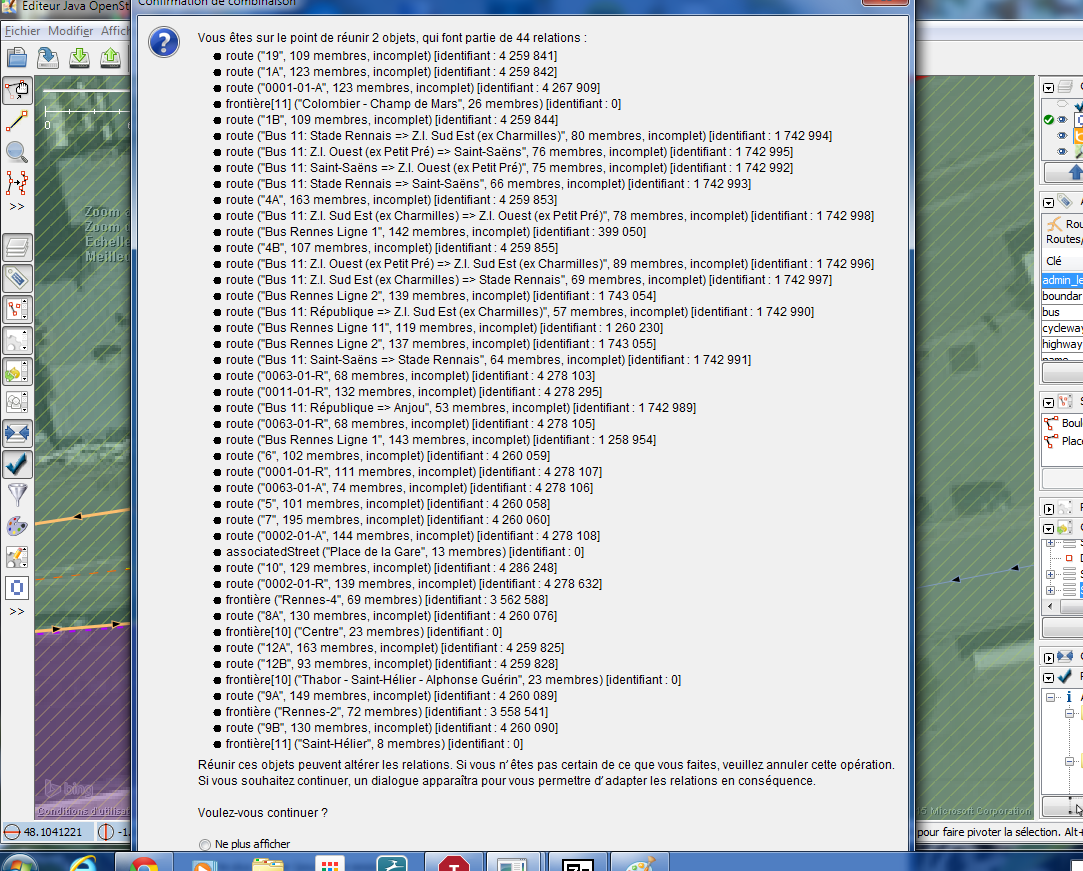Open the Fichier menu

[x=22, y=31]
